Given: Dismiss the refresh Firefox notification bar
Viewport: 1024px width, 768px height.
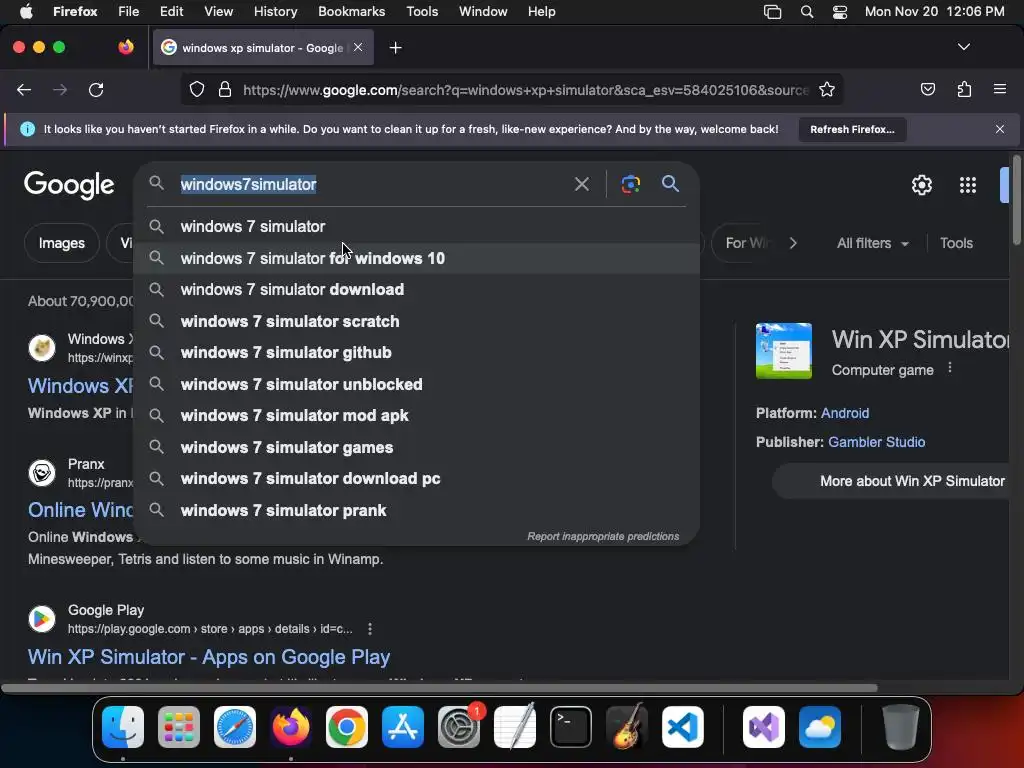Looking at the screenshot, I should (x=999, y=129).
